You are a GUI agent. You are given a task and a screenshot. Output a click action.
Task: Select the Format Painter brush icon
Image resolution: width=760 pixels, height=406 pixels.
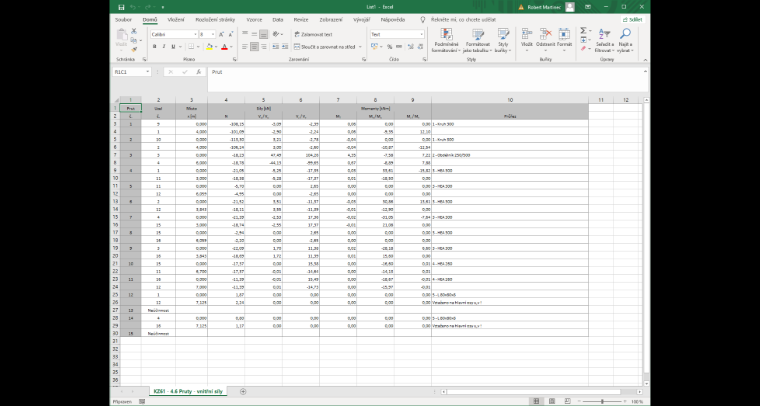coord(134,49)
